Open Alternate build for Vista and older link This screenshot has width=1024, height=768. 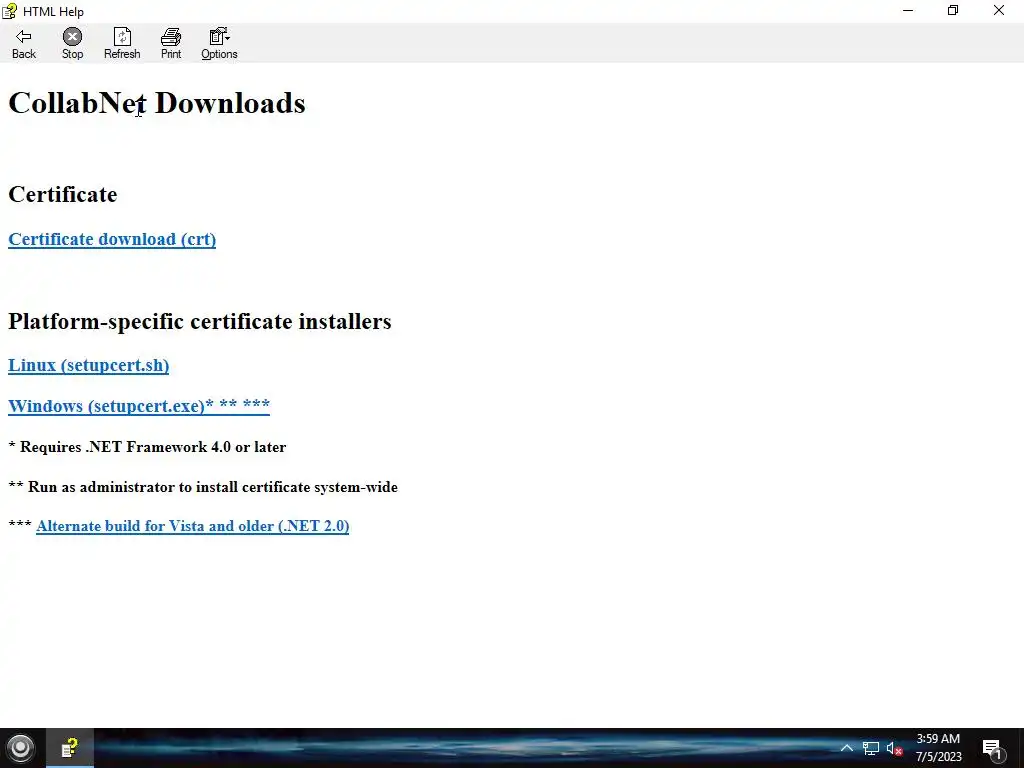click(193, 526)
